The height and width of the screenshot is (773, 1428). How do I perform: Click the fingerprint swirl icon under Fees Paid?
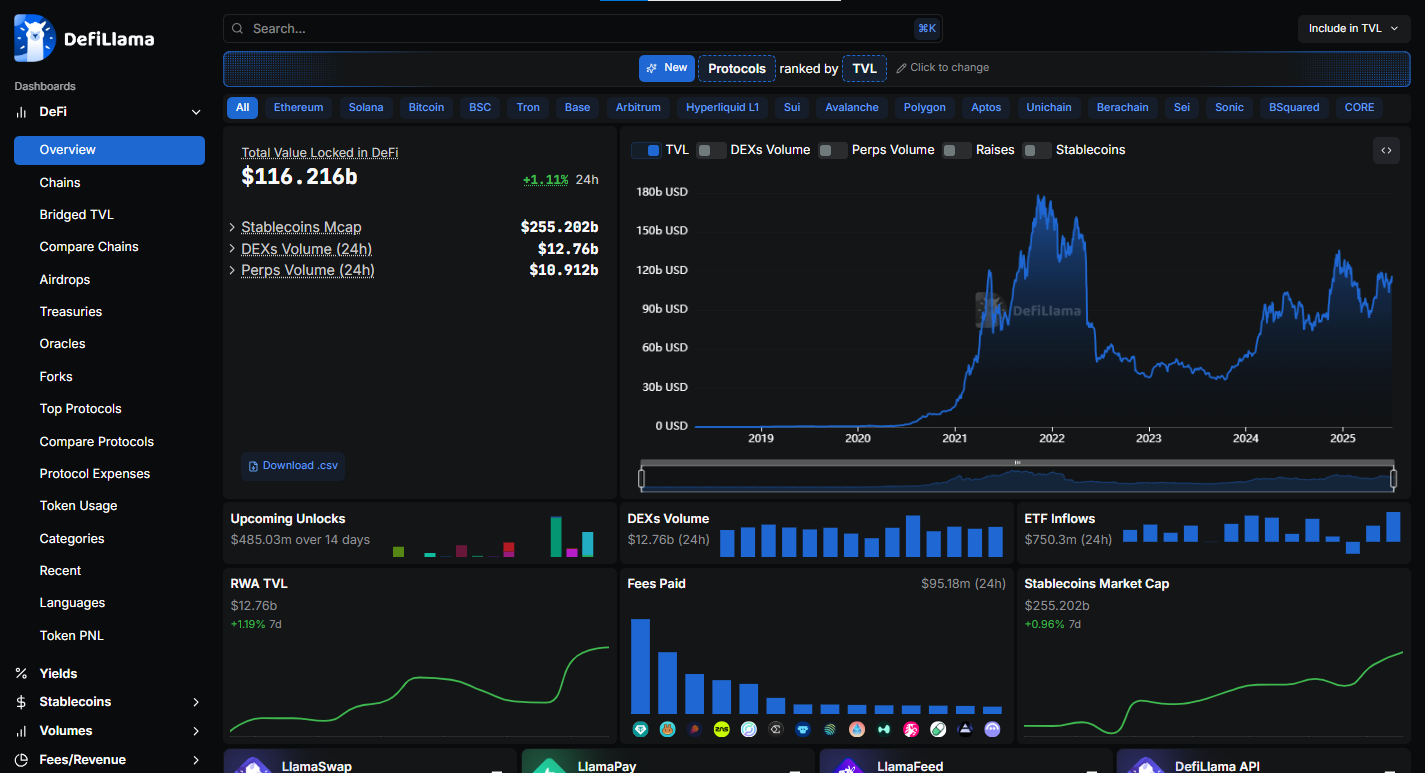830,729
